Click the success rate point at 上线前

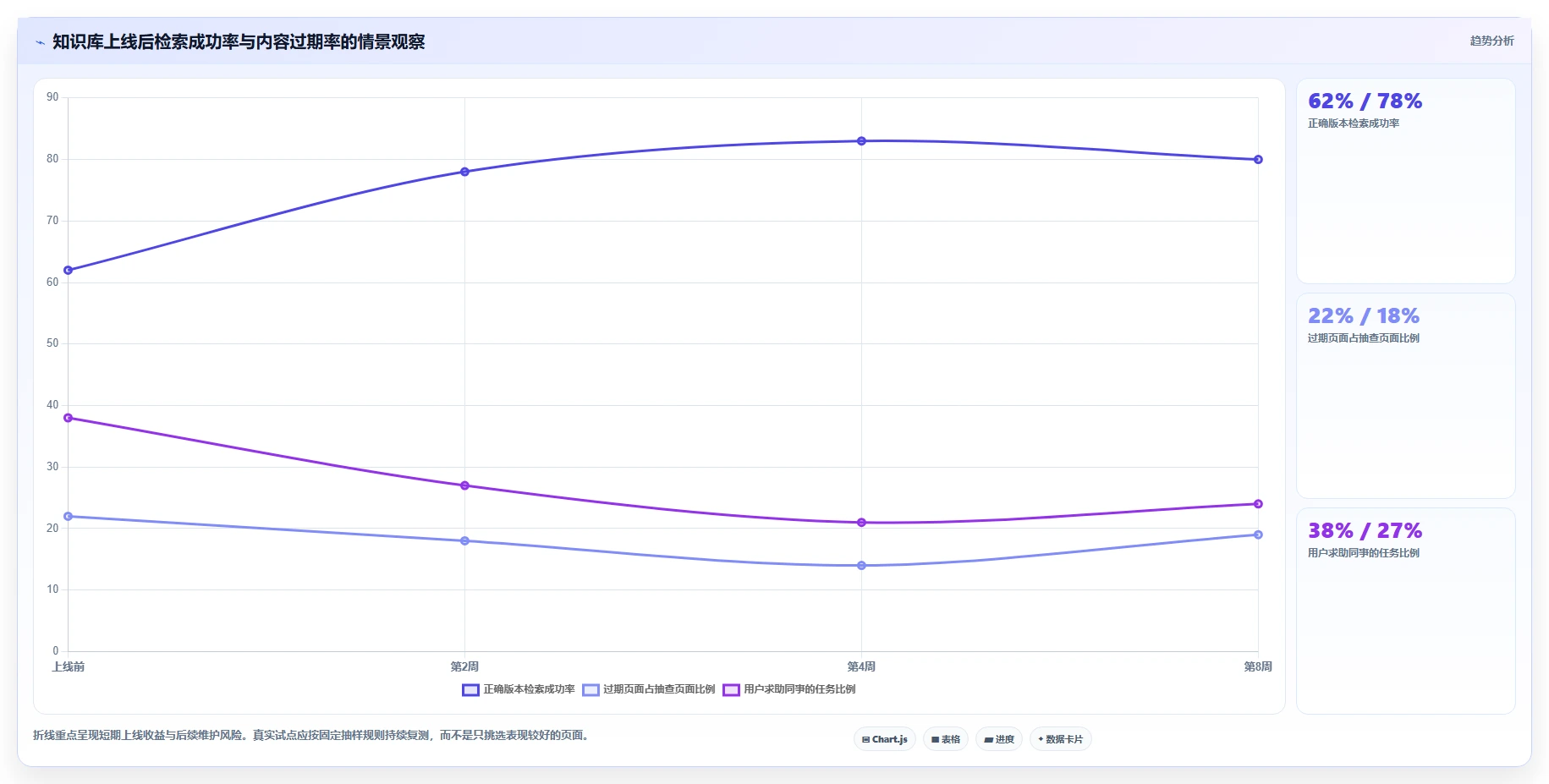[69, 271]
